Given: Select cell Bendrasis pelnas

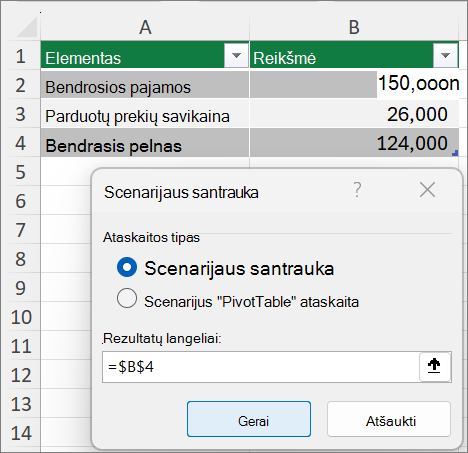Looking at the screenshot, I should coord(145,143).
